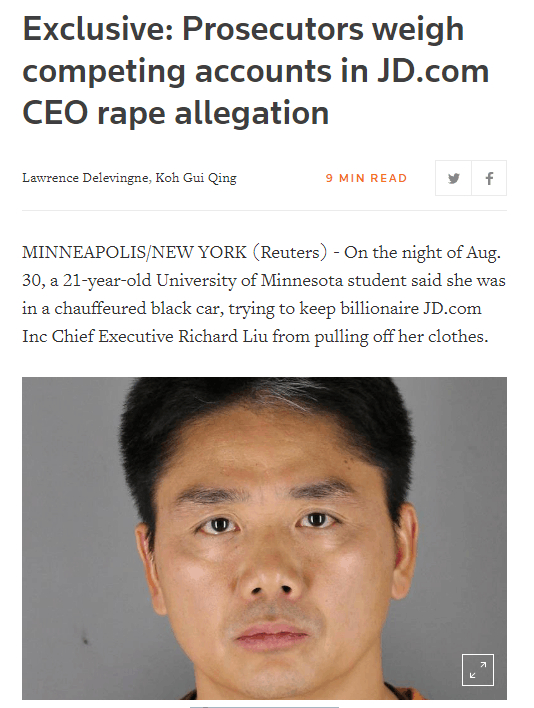
Task: Click the article headline text
Action: 255,71
